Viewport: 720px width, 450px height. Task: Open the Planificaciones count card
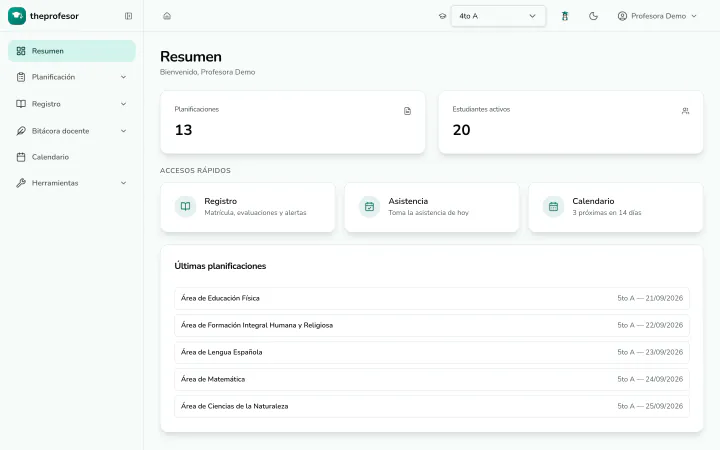click(292, 122)
